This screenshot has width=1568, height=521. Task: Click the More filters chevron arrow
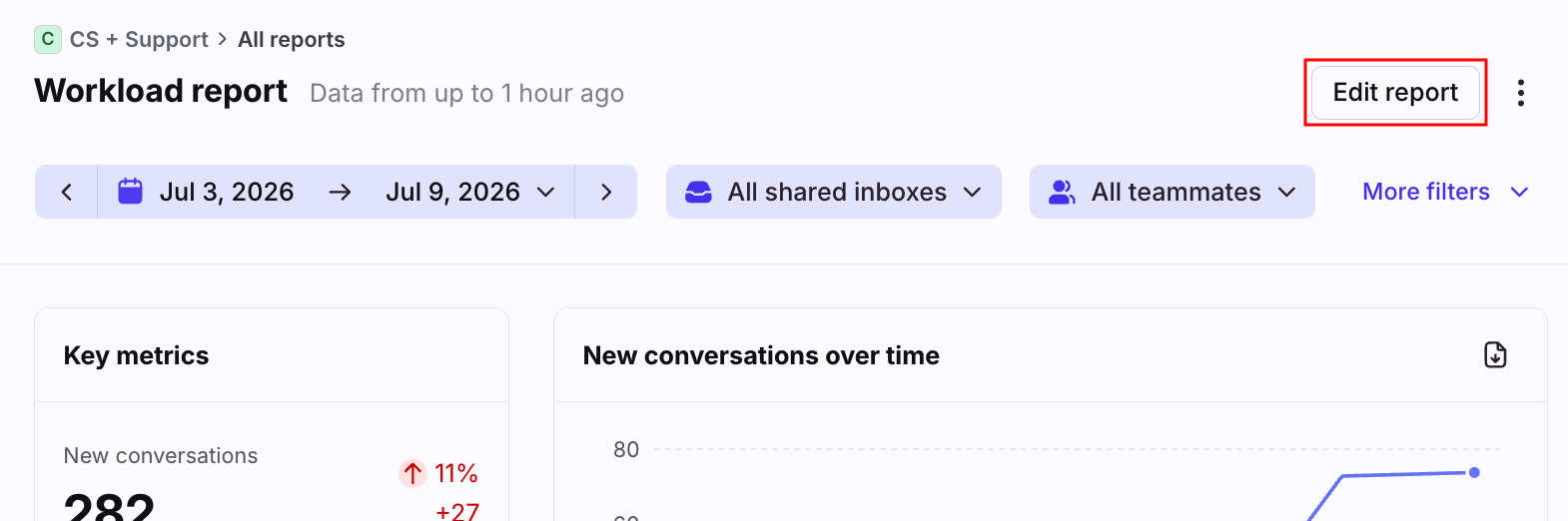(1519, 192)
